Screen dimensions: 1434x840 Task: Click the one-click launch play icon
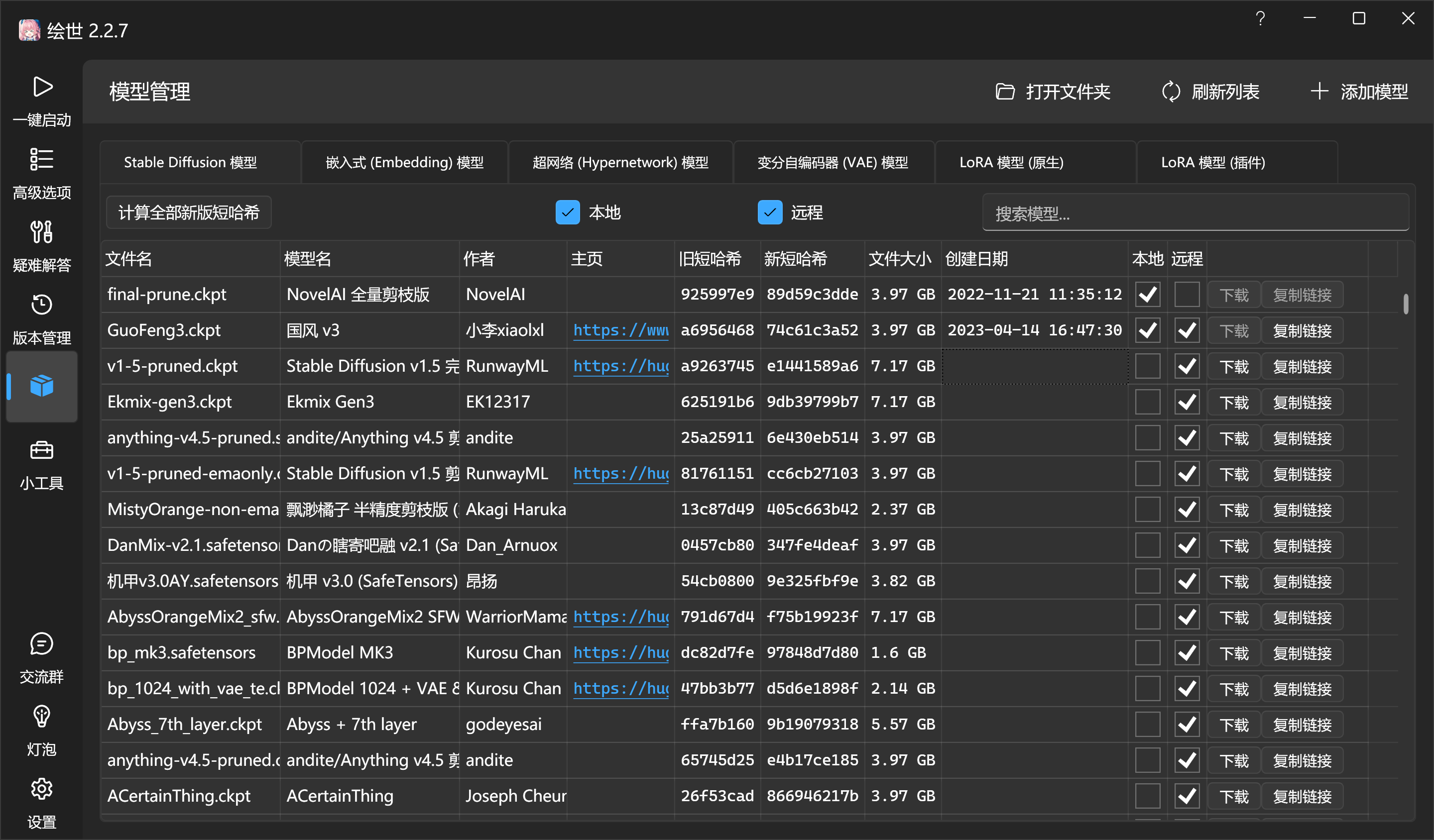click(x=42, y=87)
